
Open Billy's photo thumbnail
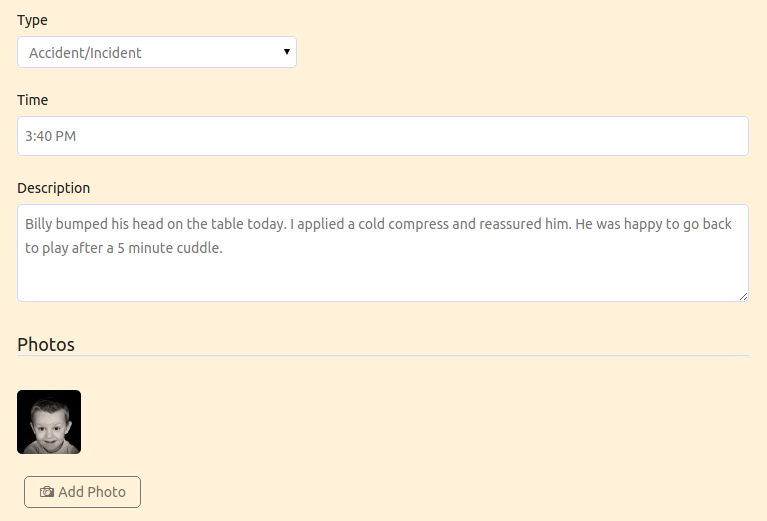pyautogui.click(x=49, y=422)
